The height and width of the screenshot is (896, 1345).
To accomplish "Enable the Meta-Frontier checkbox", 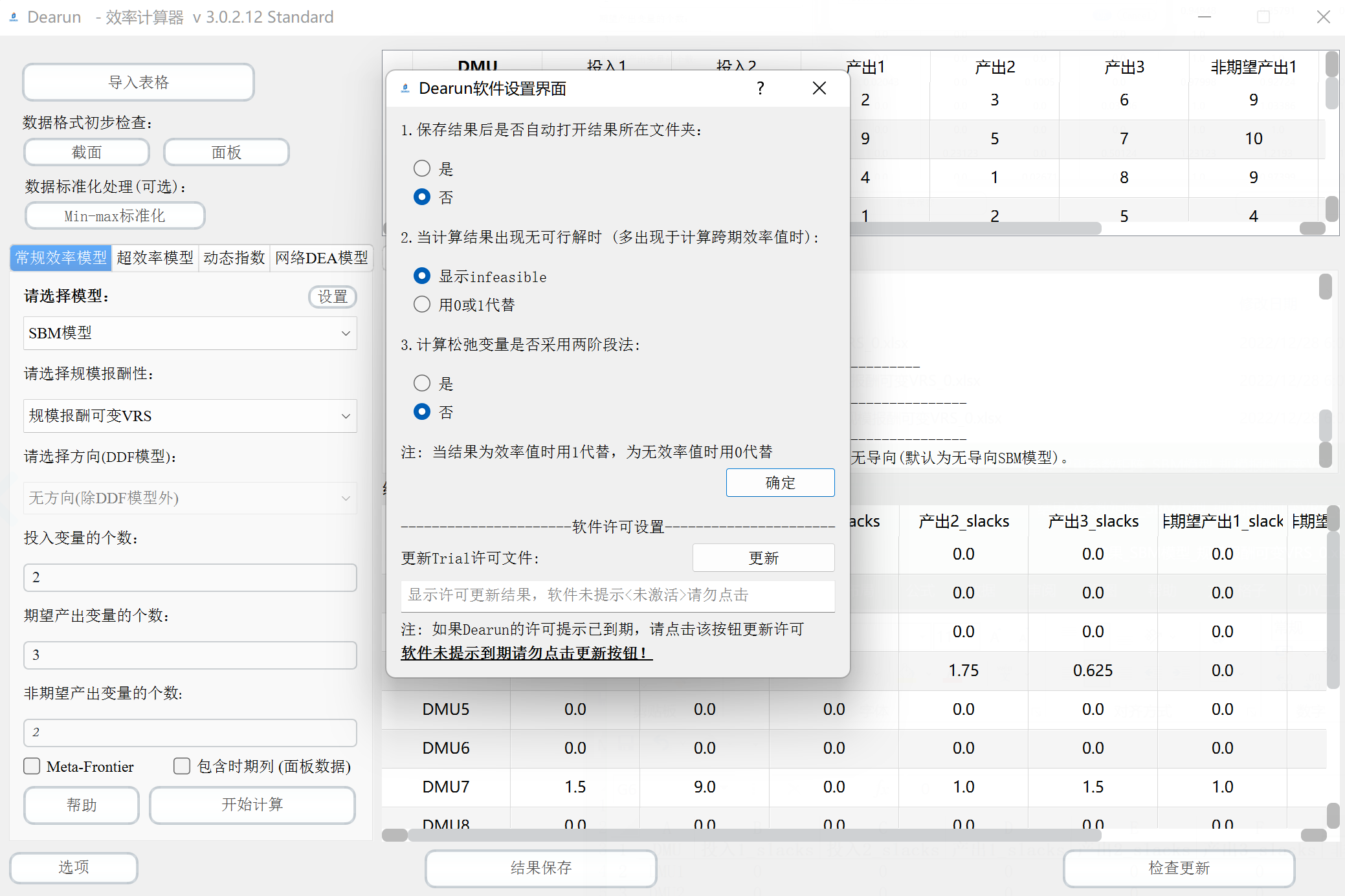I will coord(31,766).
